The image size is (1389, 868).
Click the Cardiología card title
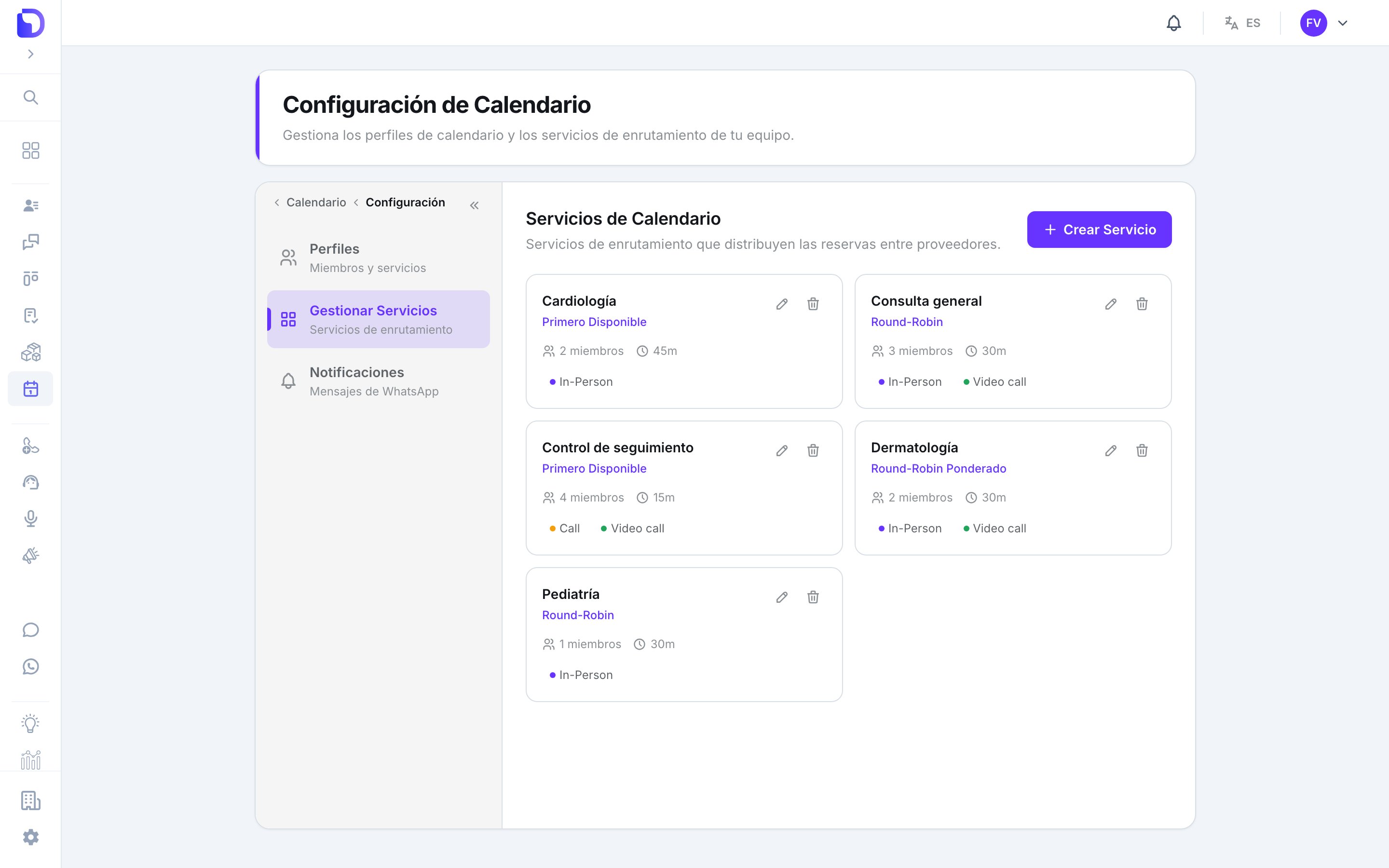579,301
